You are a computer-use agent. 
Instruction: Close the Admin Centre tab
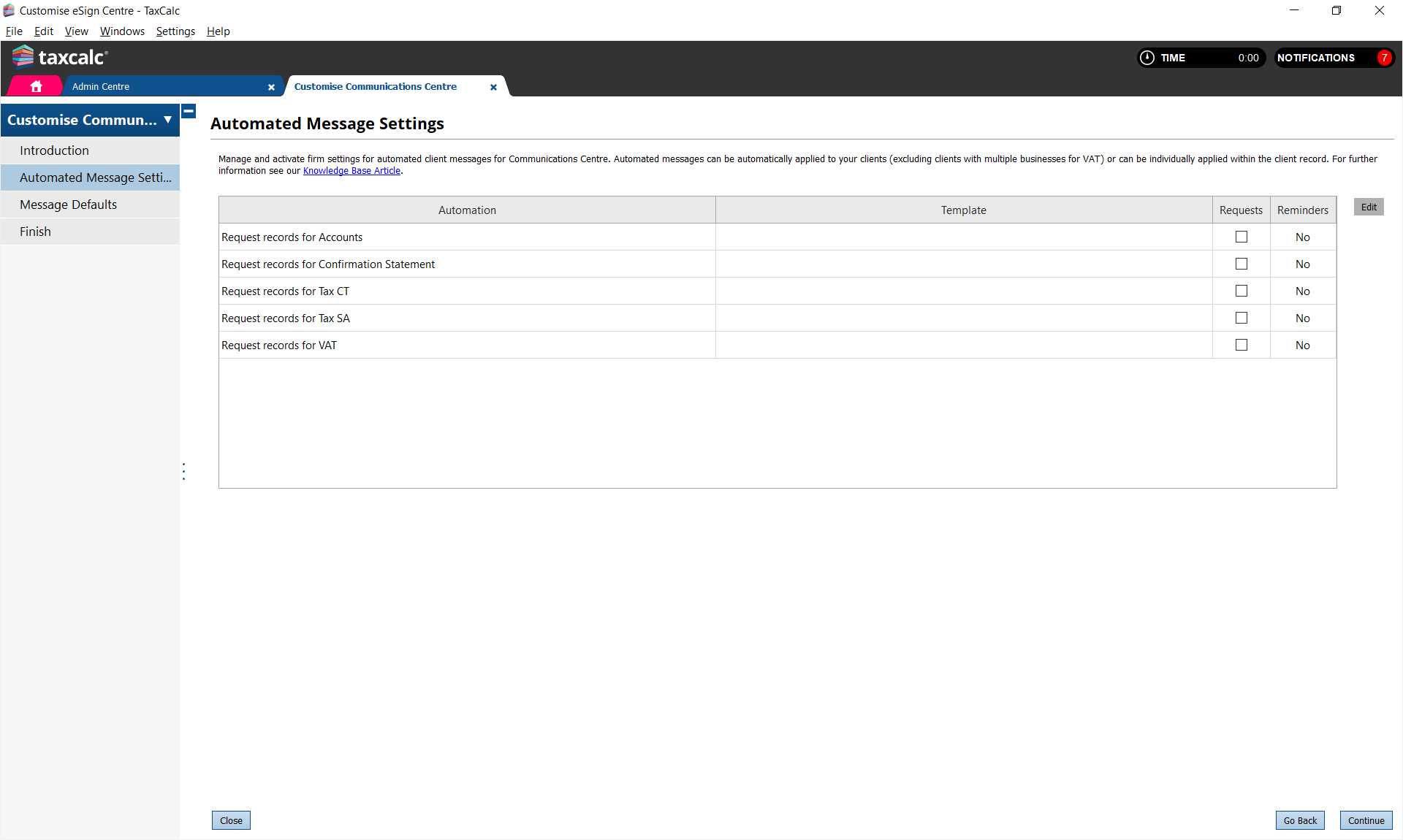point(271,87)
